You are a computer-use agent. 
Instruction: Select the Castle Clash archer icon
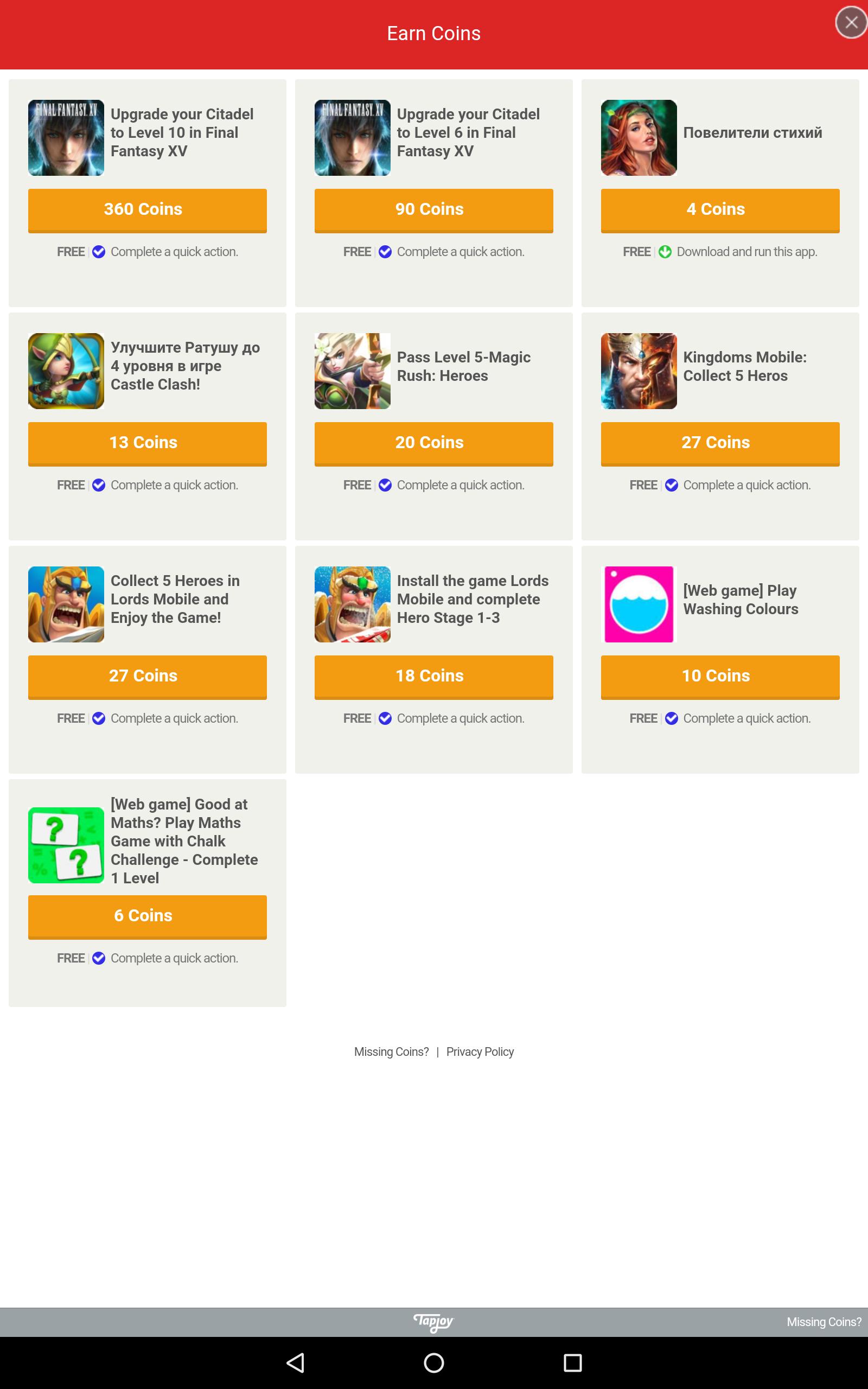[66, 371]
